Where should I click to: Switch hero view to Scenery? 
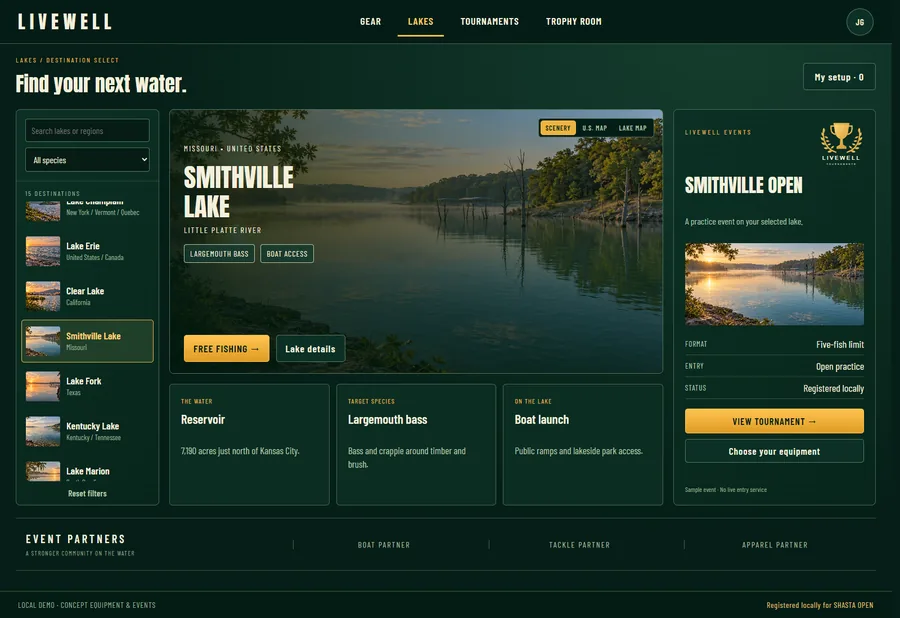(x=557, y=128)
